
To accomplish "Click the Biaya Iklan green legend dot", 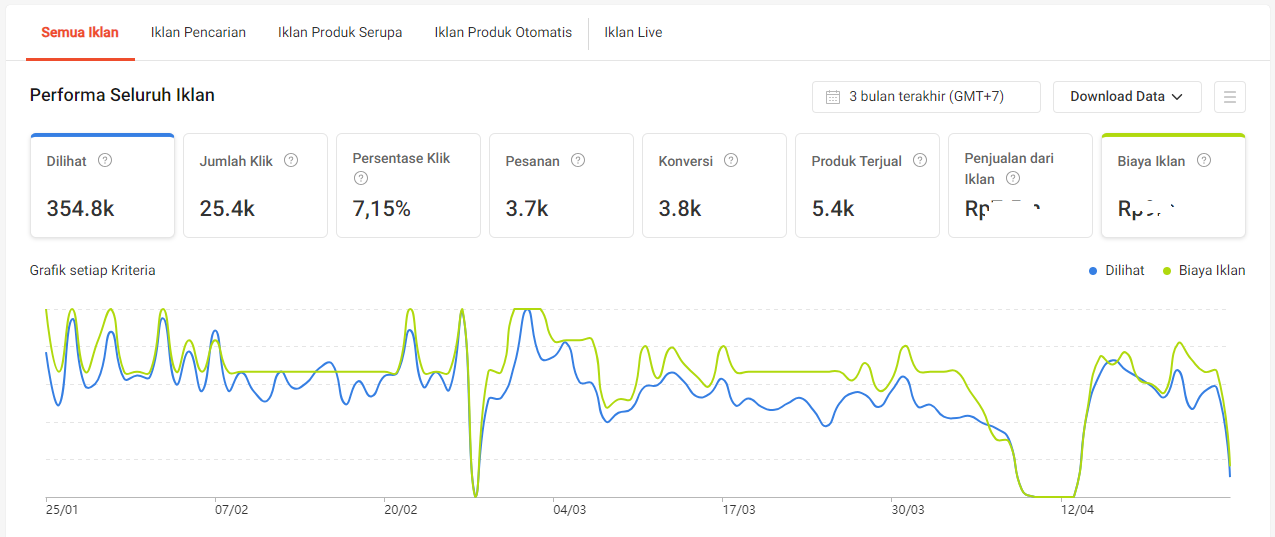I will click(1167, 271).
